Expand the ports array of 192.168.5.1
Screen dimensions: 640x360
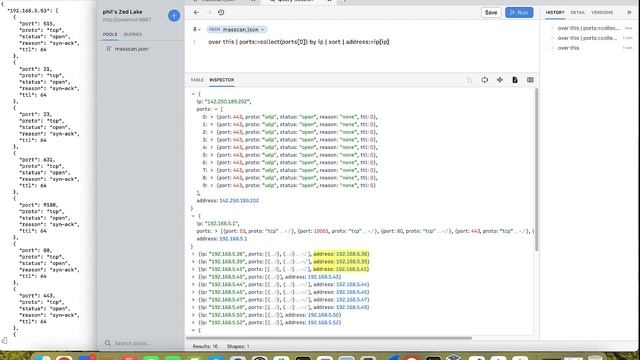coord(216,231)
